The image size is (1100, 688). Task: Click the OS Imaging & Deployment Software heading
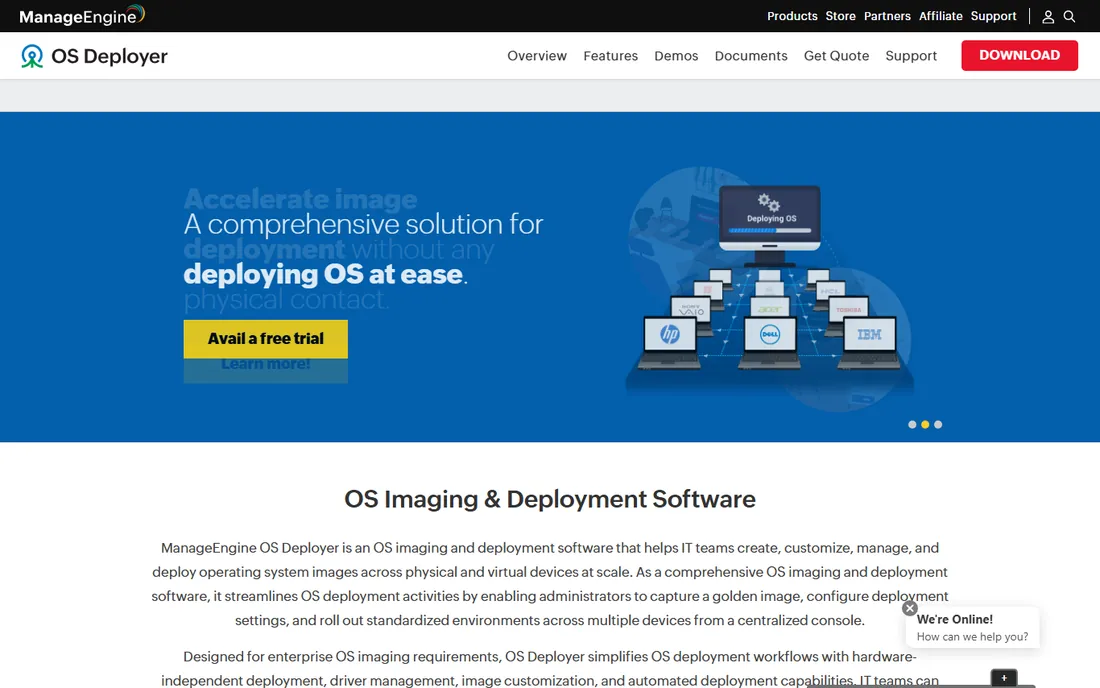click(550, 499)
